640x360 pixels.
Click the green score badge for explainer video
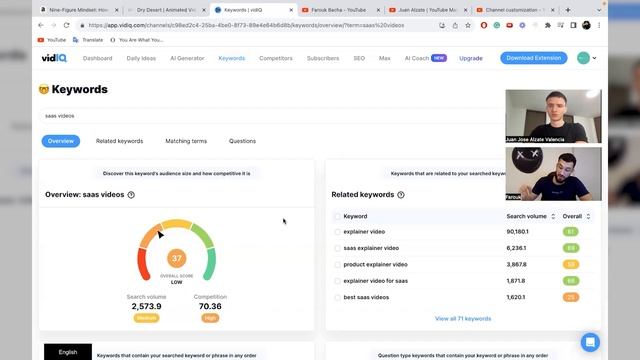pos(571,232)
